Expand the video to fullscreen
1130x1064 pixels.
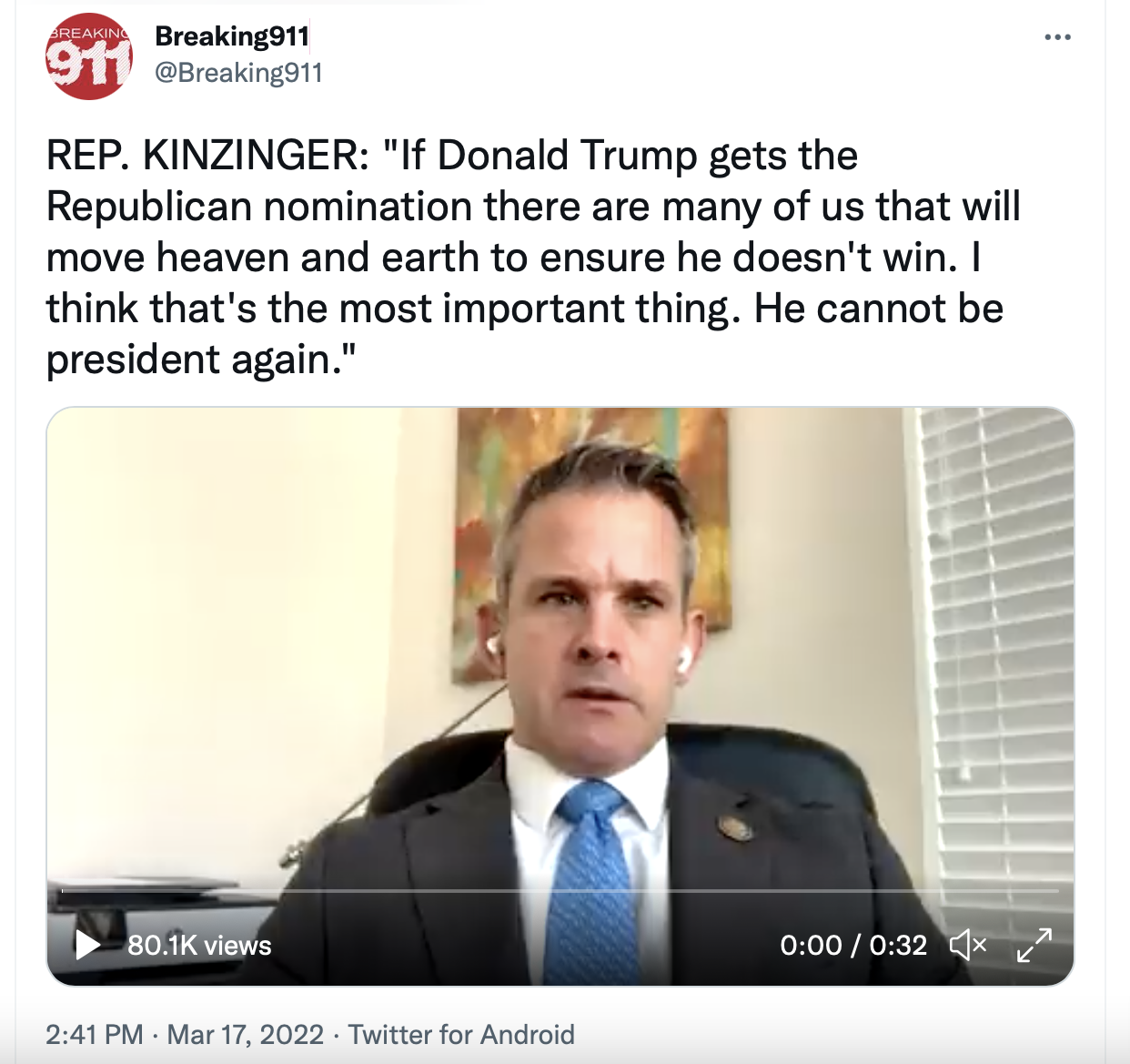point(1034,946)
